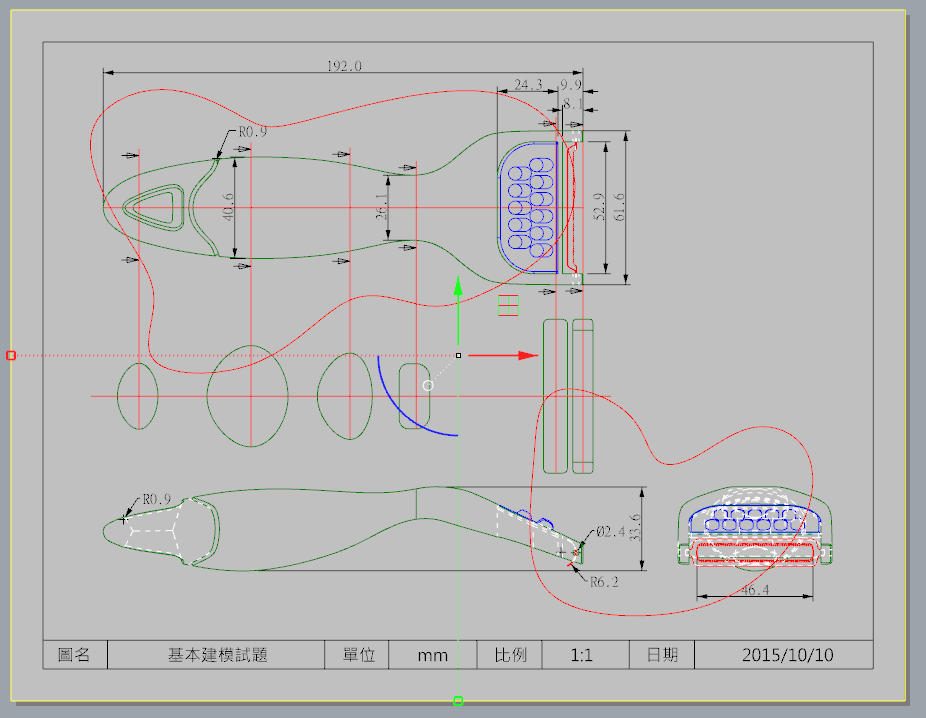926x718 pixels.
Task: Click the green square handle below title block
Action: (x=458, y=700)
